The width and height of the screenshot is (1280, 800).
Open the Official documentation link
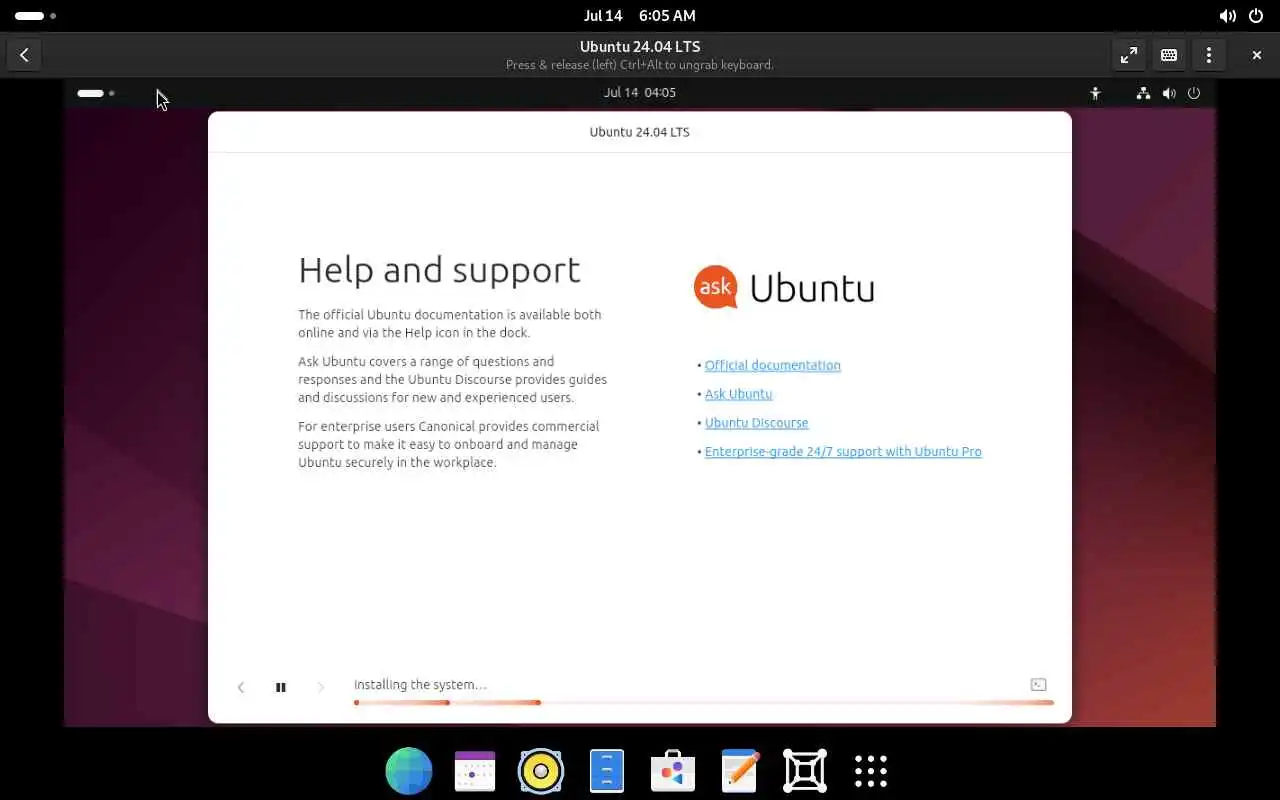pyautogui.click(x=772, y=365)
